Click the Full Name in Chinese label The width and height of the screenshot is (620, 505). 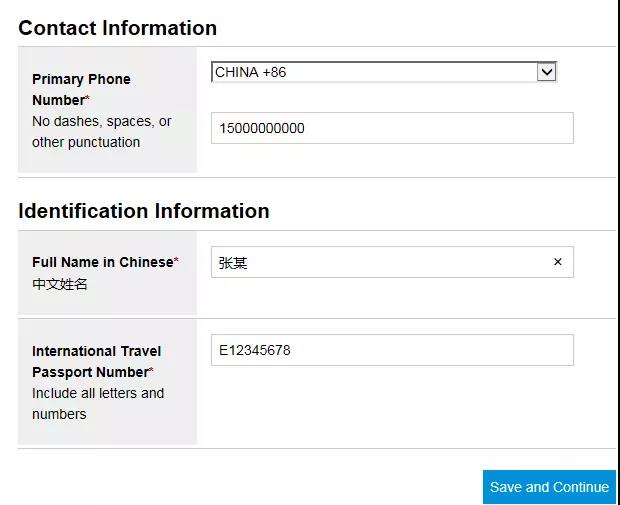pos(103,262)
